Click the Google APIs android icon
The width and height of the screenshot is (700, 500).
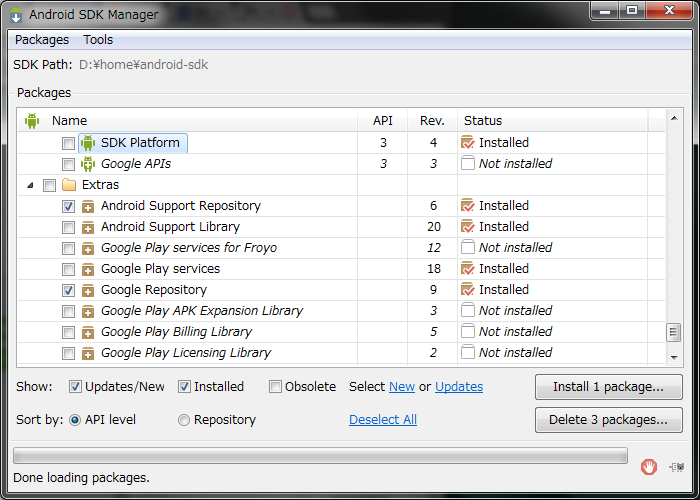coord(88,164)
